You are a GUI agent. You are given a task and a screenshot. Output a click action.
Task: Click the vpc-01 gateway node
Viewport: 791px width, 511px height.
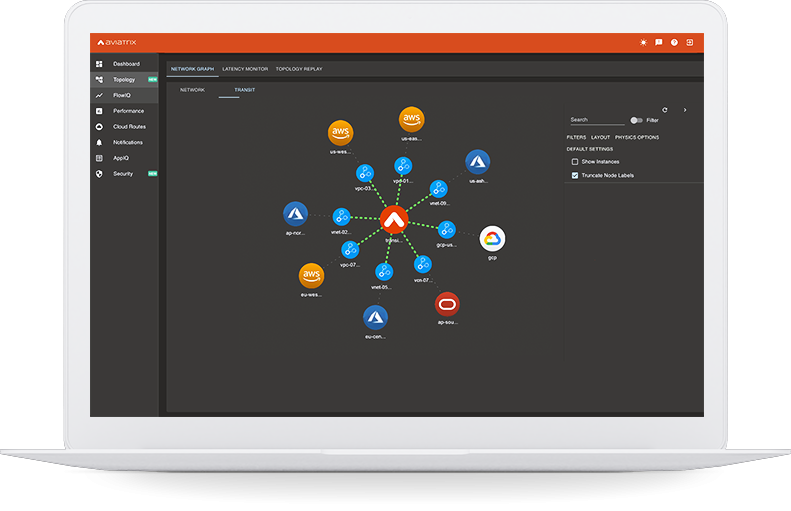coord(403,165)
